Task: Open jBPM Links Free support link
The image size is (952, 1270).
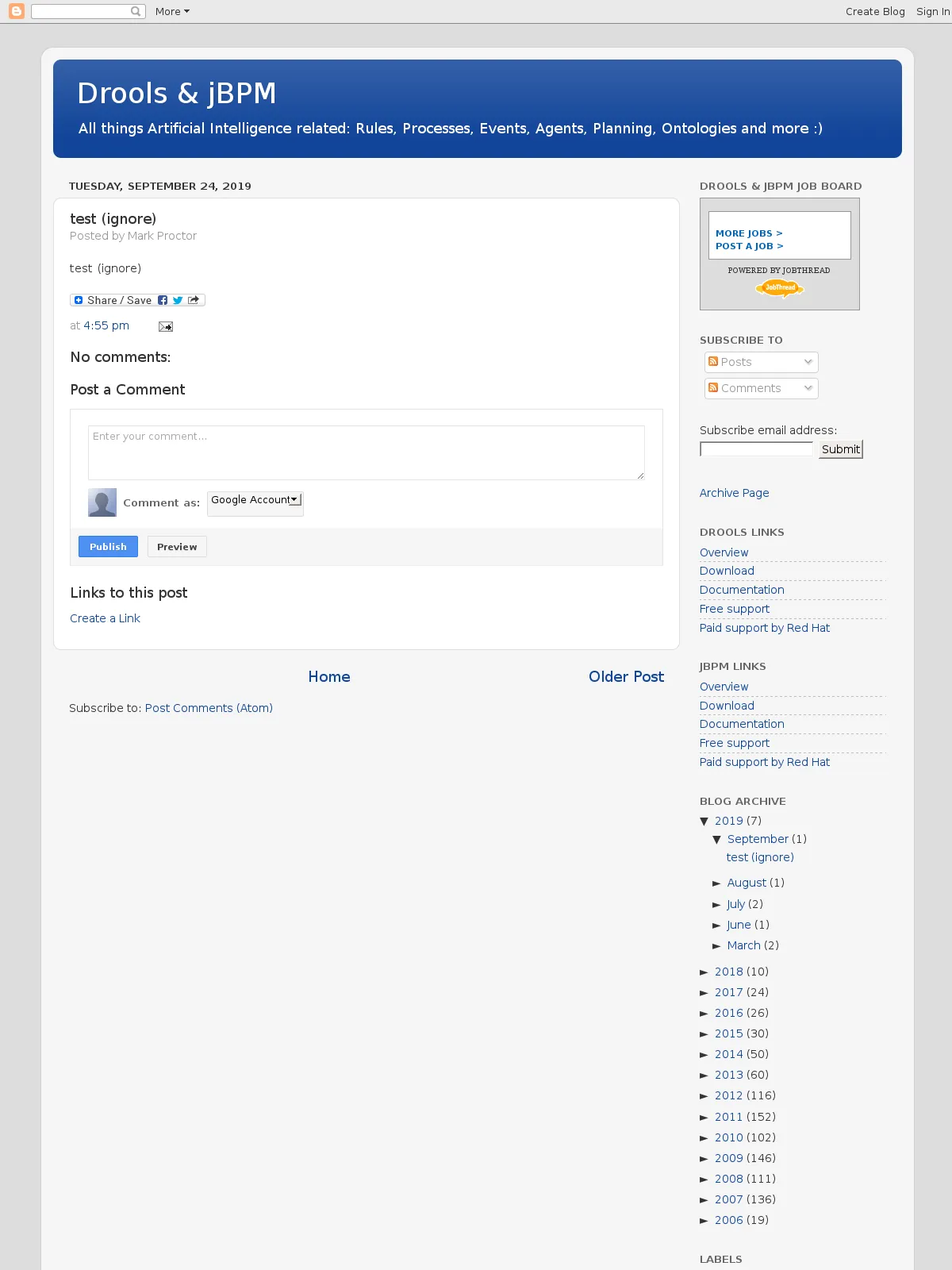Action: (735, 743)
